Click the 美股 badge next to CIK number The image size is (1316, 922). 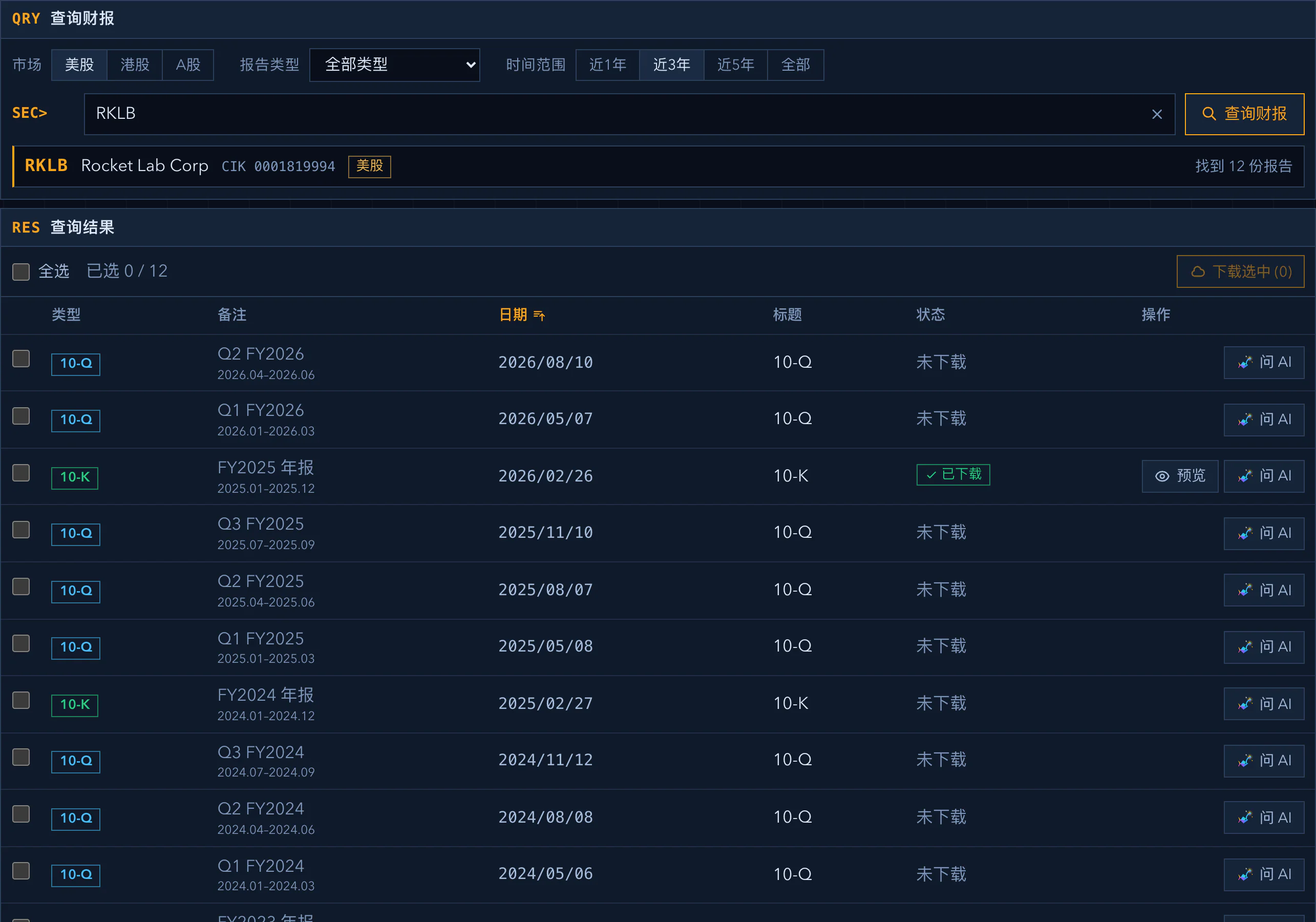coord(370,166)
